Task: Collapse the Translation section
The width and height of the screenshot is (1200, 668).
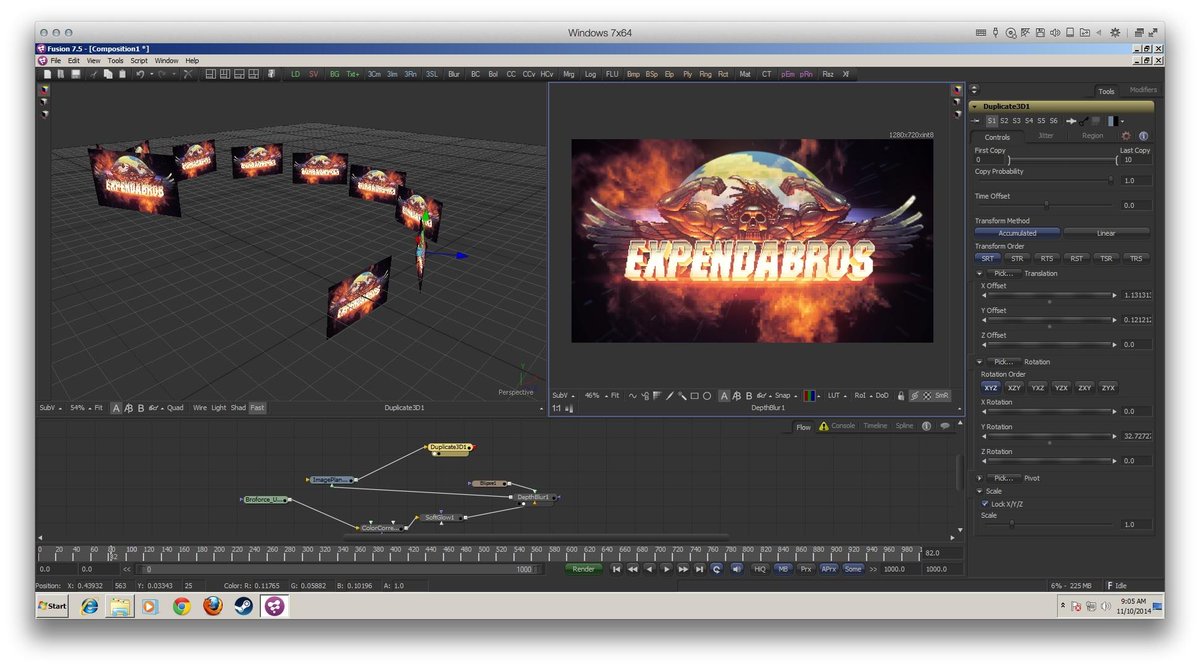Action: [x=980, y=273]
